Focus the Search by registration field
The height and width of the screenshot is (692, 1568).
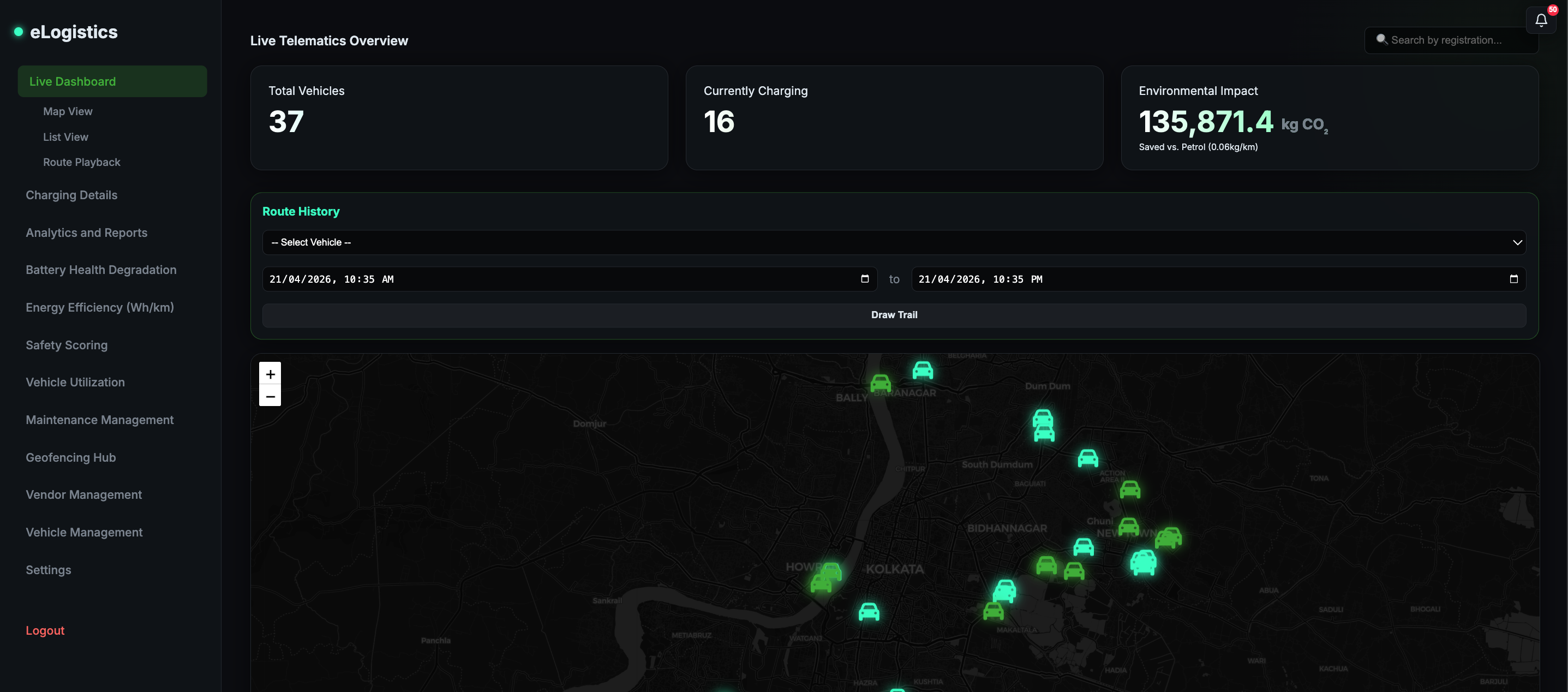(1452, 40)
